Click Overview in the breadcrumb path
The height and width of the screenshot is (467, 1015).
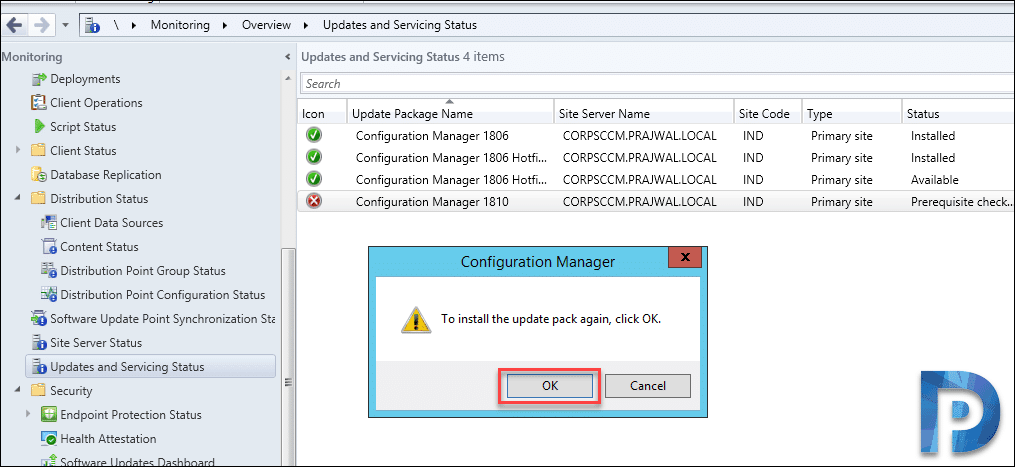[x=266, y=25]
